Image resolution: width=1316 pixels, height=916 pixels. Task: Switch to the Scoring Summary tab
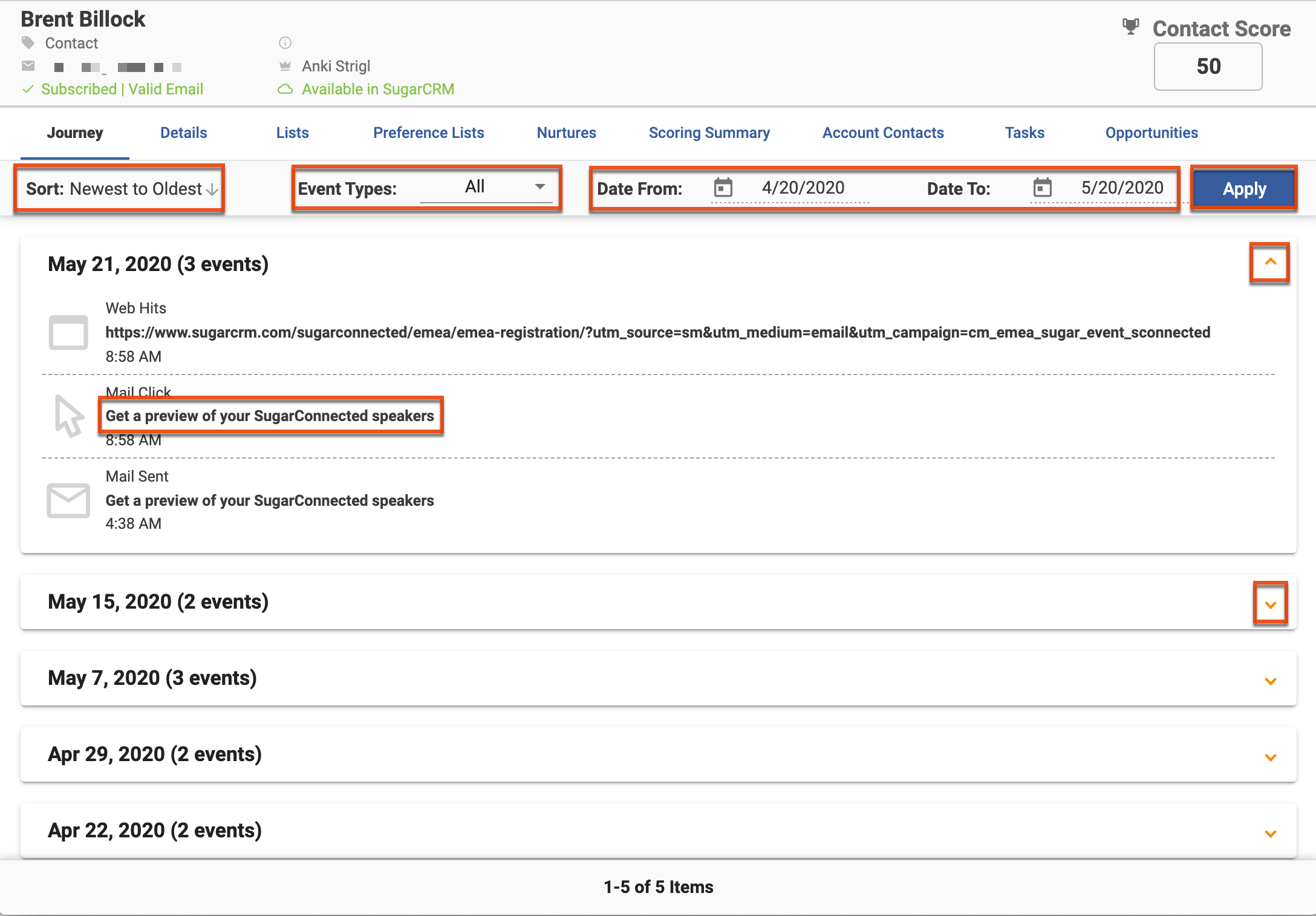[x=709, y=133]
